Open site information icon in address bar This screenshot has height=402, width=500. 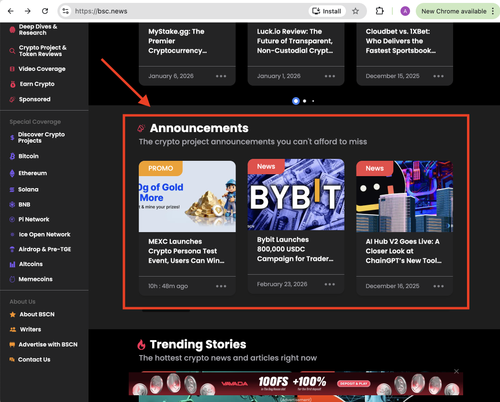[x=66, y=11]
